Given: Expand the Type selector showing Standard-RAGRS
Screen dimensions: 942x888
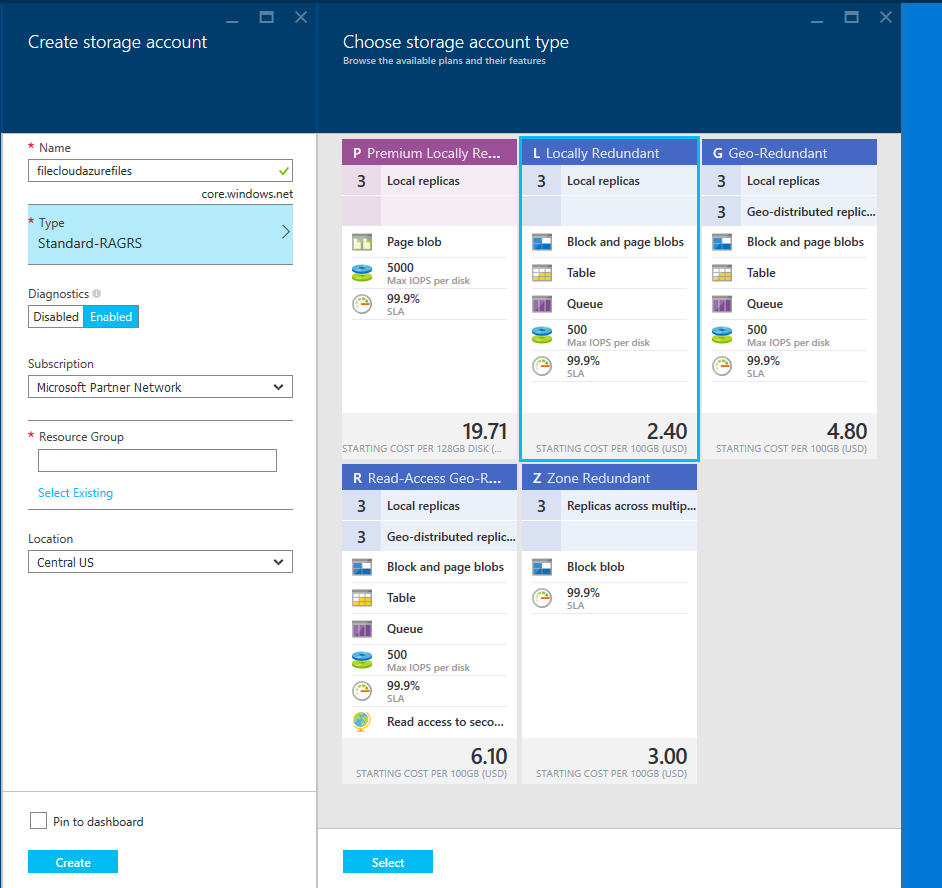Looking at the screenshot, I should [x=160, y=234].
